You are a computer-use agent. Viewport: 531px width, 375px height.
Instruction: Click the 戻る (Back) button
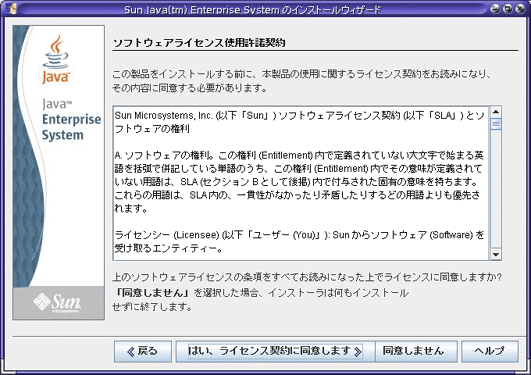tap(143, 351)
